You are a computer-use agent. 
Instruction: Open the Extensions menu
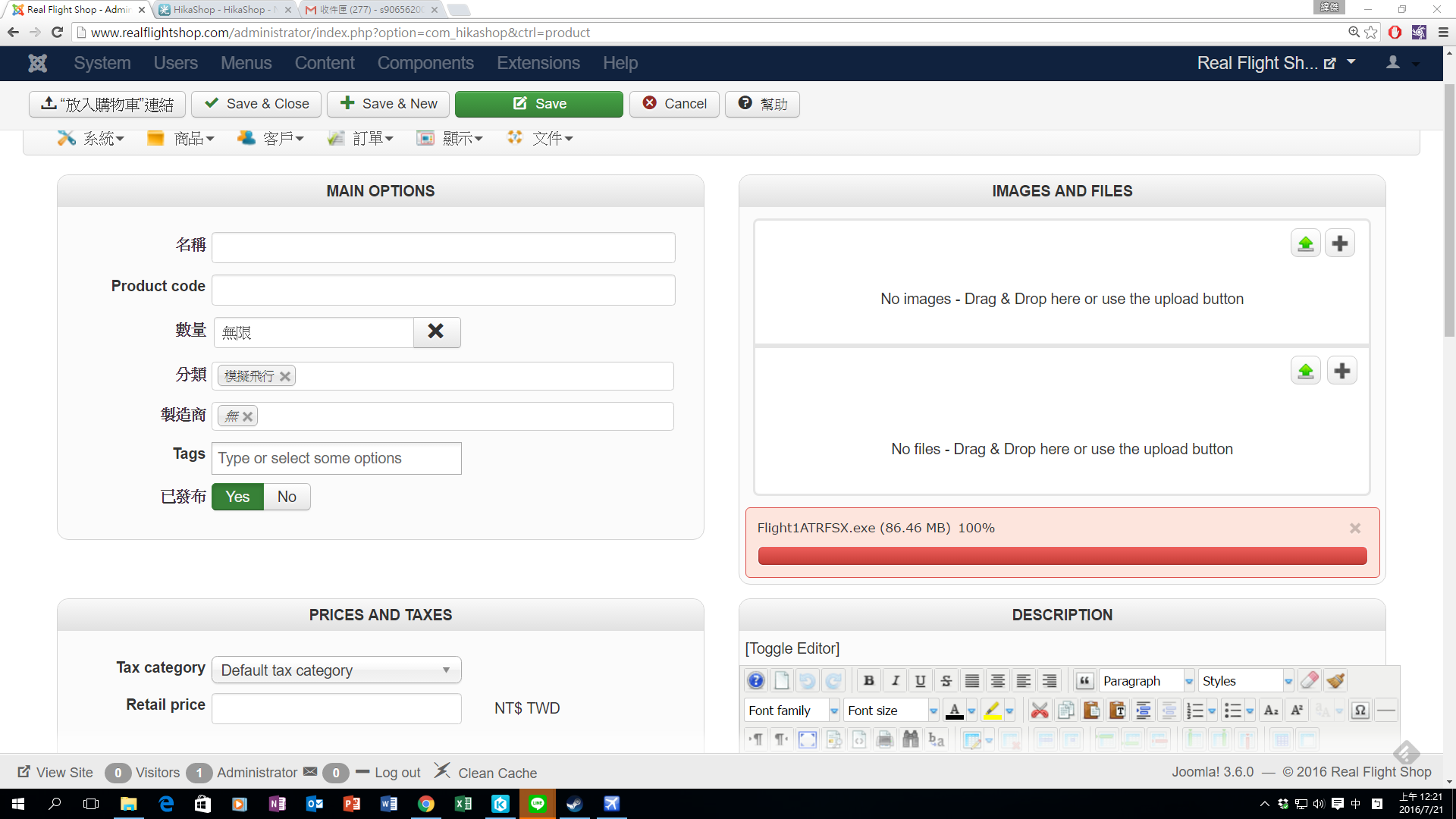pos(538,63)
